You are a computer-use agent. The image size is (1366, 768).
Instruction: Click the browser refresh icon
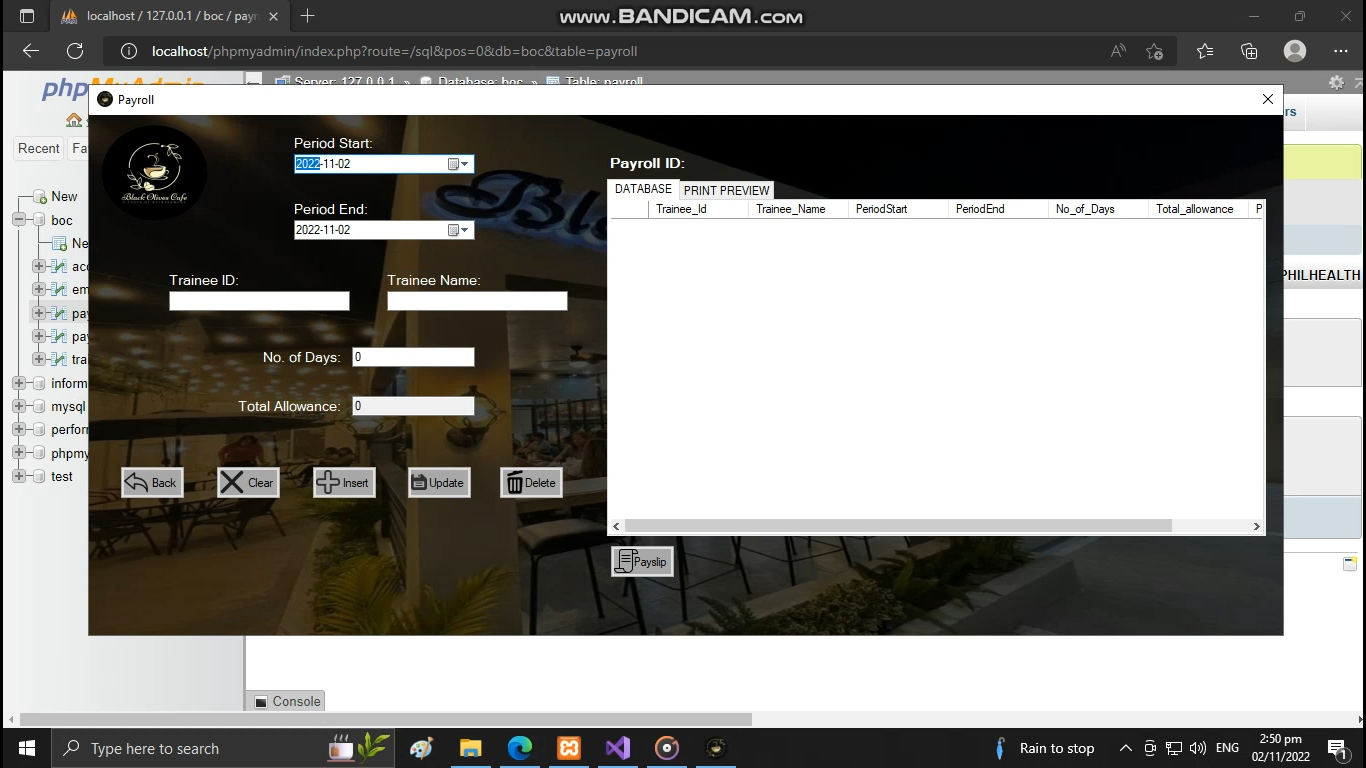pos(75,51)
